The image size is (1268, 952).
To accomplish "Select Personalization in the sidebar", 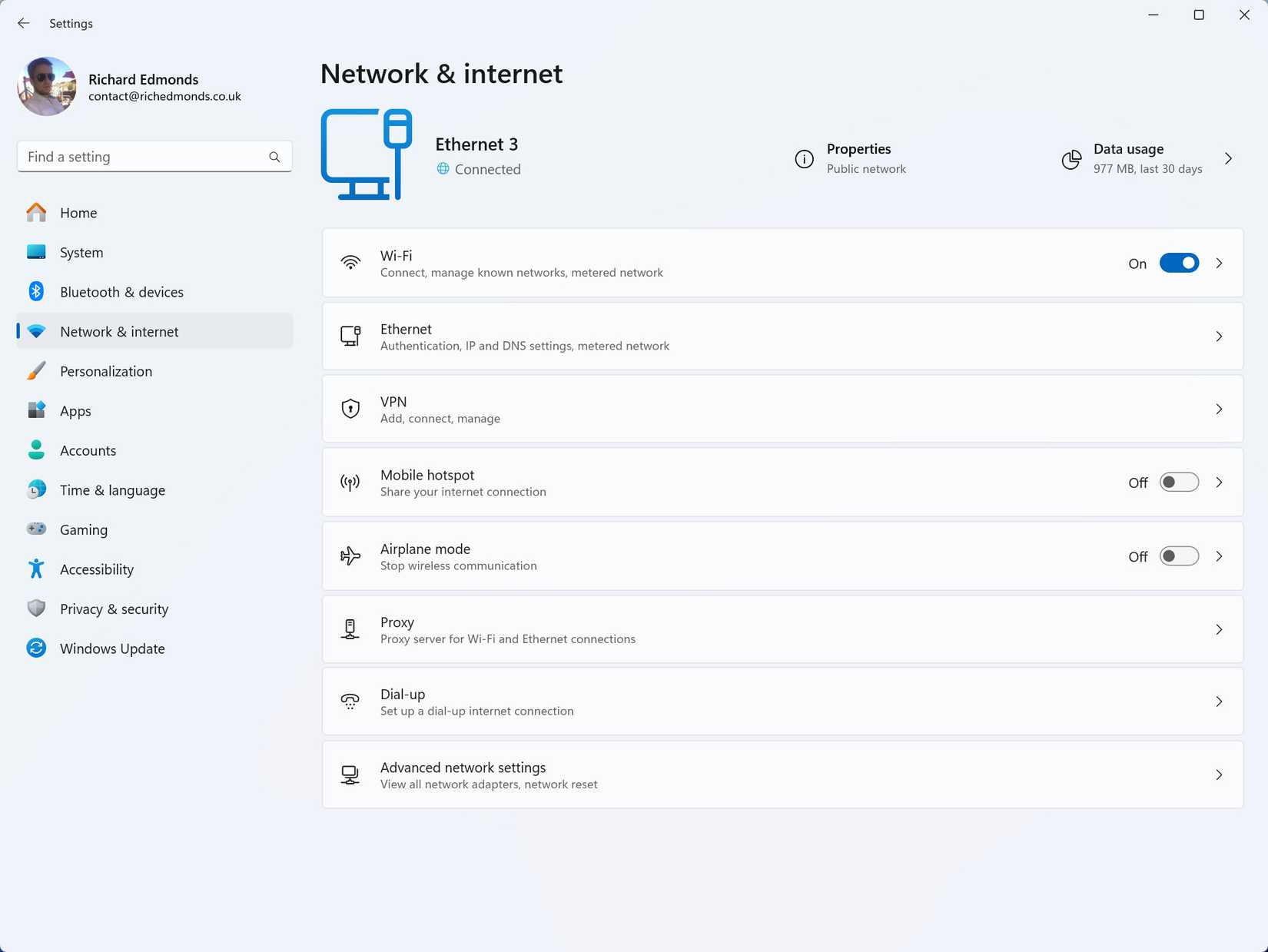I will [36, 371].
